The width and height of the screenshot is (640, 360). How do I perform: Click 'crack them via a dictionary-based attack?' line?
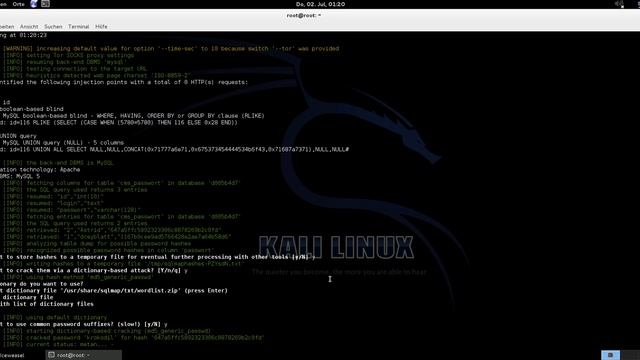pyautogui.click(x=94, y=271)
